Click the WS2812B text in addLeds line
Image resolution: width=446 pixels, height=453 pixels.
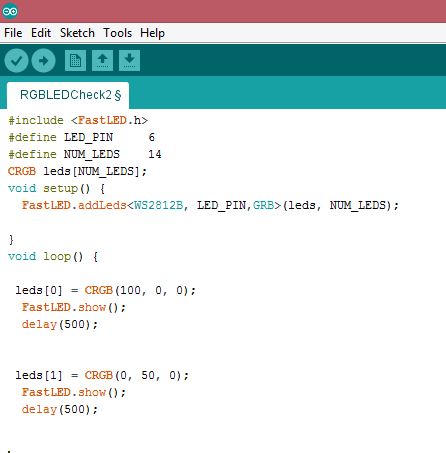tap(159, 205)
